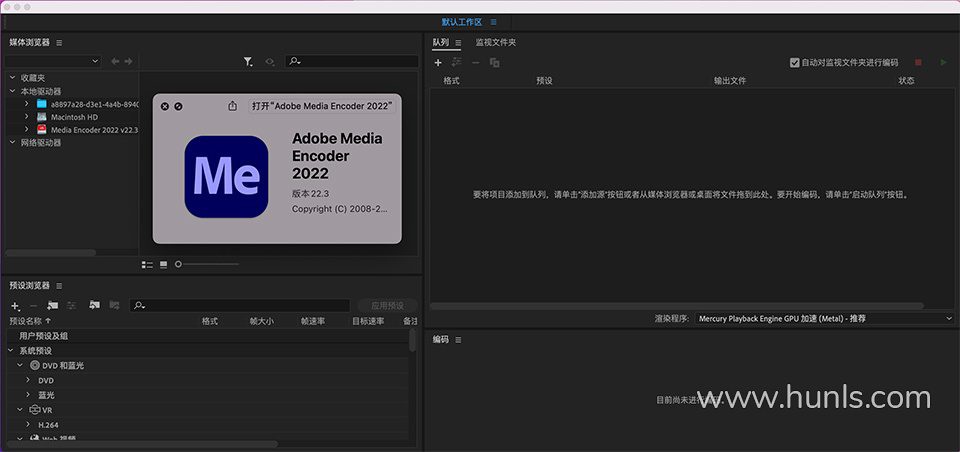Click the new preset group folder icon
The image size is (960, 452).
click(x=53, y=305)
